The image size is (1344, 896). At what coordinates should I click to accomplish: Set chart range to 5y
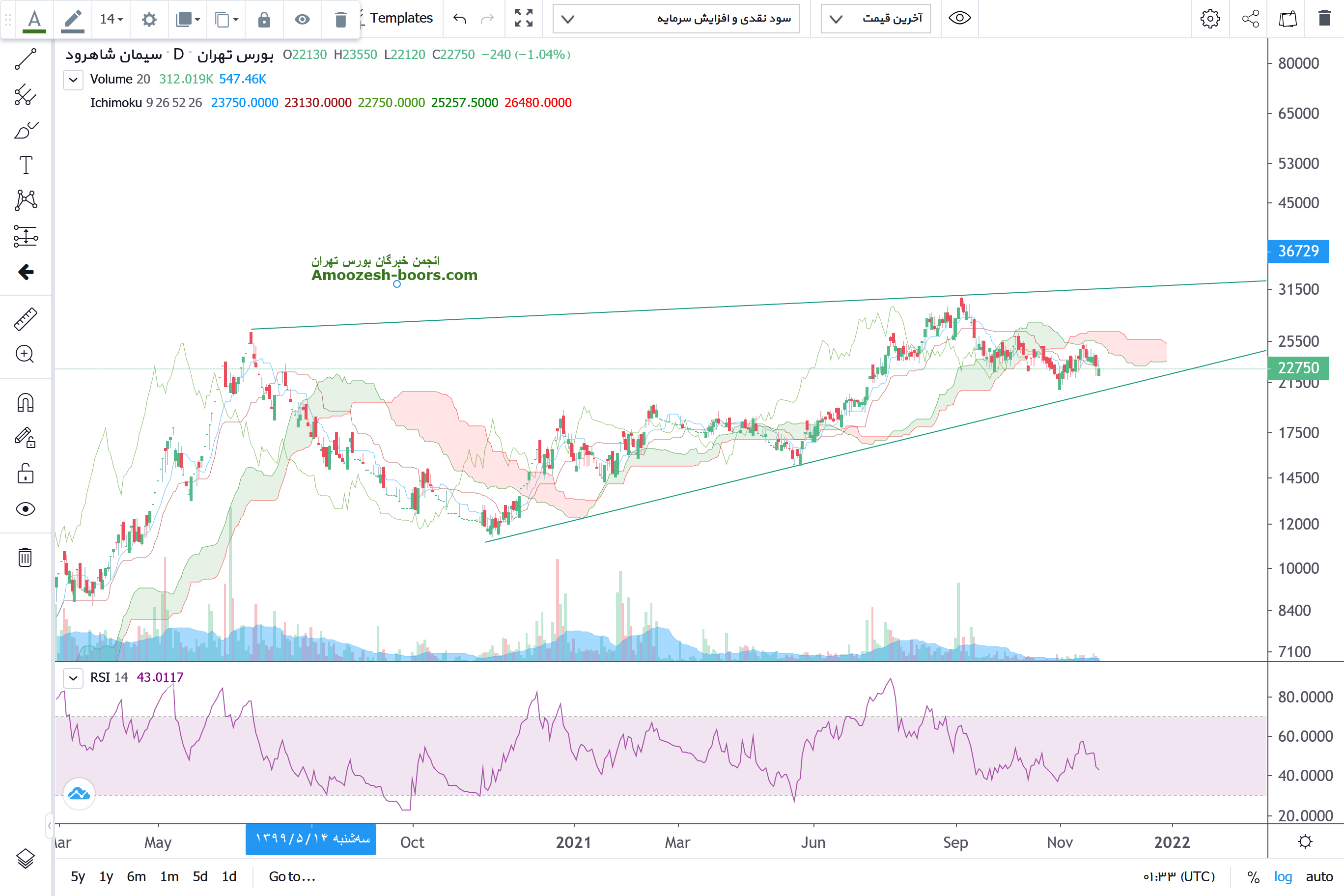click(78, 876)
